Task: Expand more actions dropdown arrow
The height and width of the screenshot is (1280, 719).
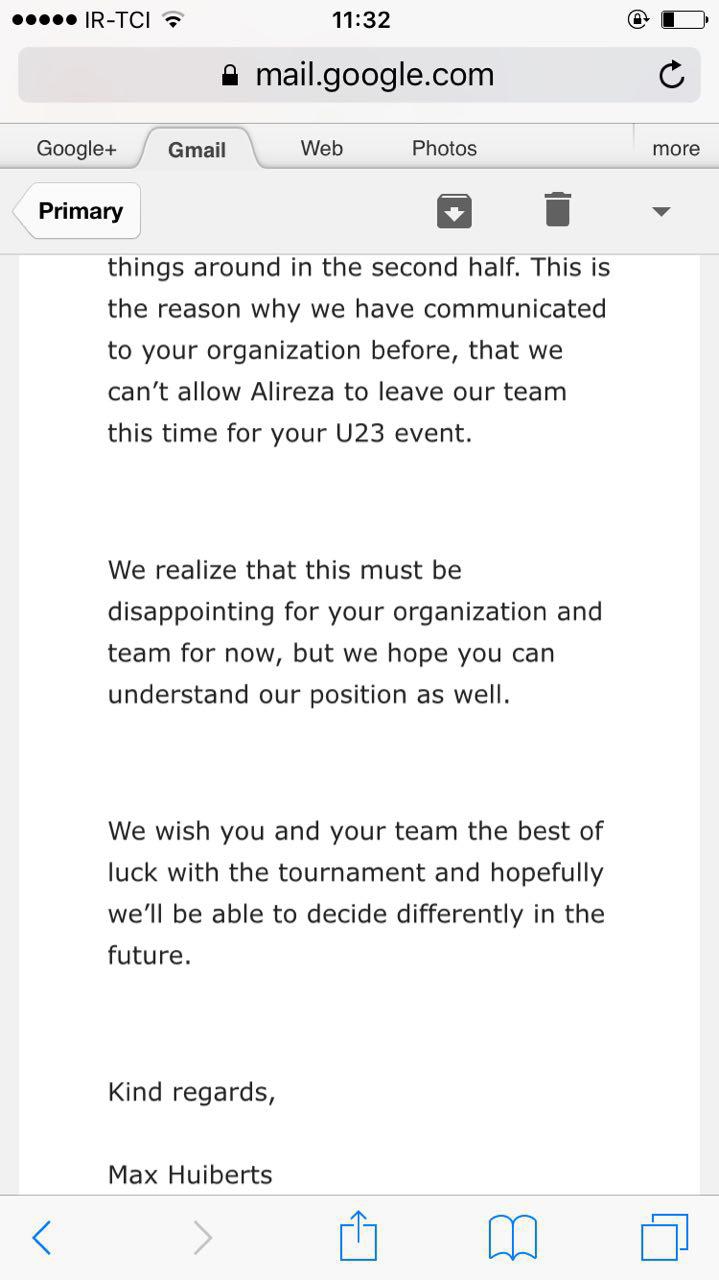Action: (x=660, y=211)
